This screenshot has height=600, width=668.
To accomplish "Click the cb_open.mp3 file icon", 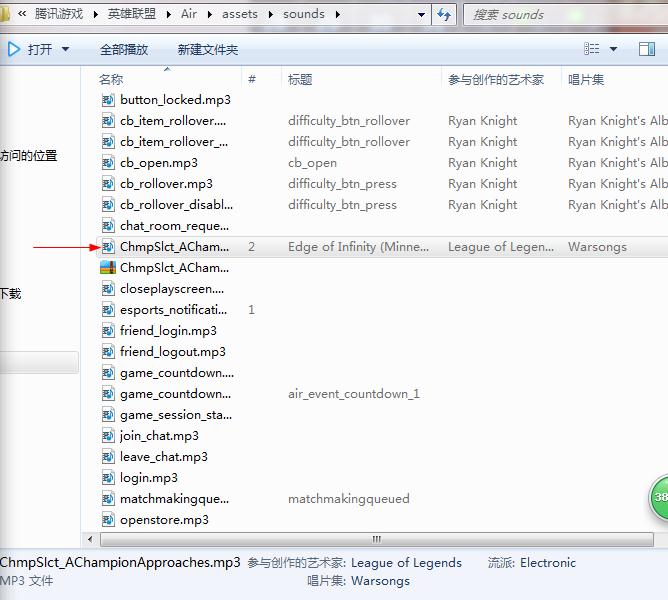I will (x=108, y=163).
